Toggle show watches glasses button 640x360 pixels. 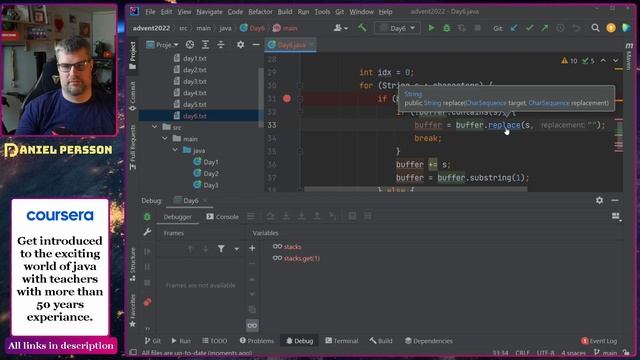tap(252, 325)
